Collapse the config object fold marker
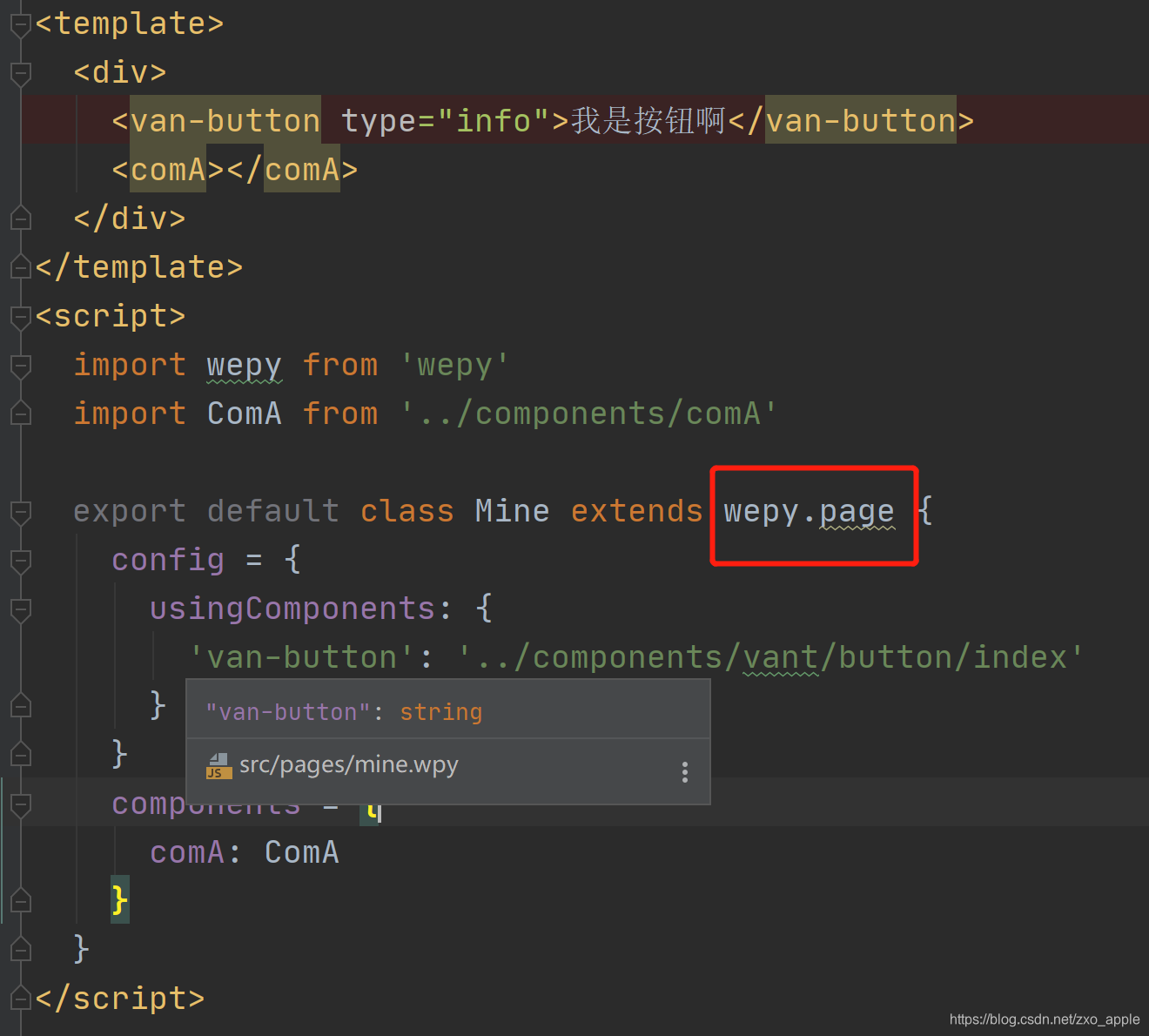This screenshot has height=1036, width=1149. [21, 561]
